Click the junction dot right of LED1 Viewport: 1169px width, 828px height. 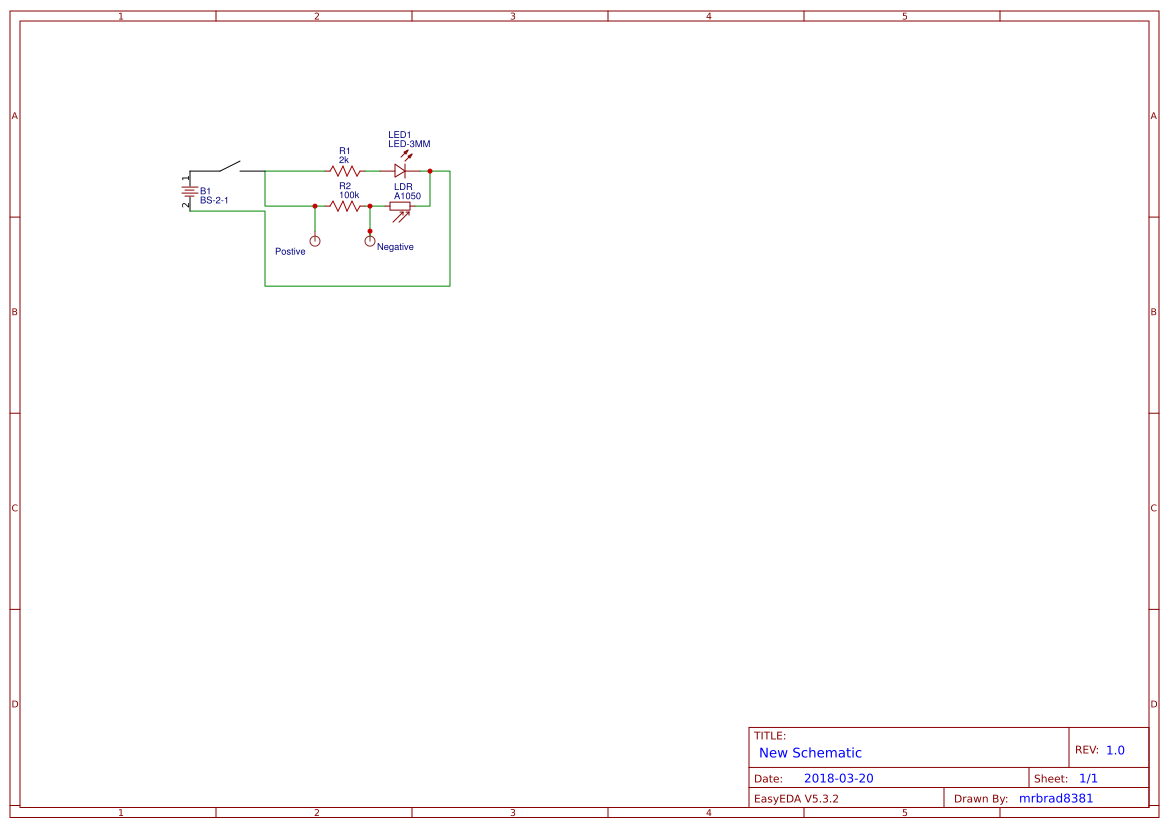tap(430, 171)
